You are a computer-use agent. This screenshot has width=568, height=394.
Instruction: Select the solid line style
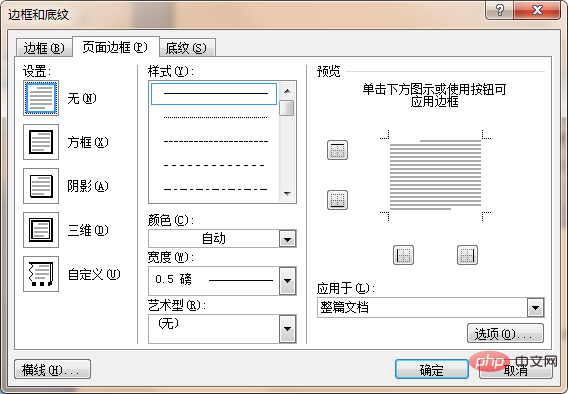[214, 94]
